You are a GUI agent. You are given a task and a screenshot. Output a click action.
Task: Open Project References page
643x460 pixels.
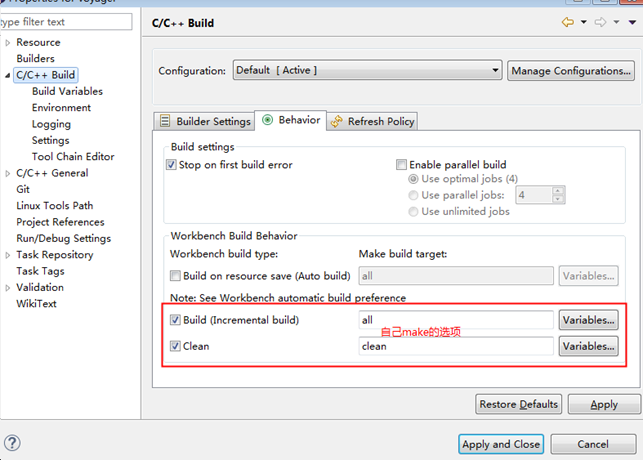coord(60,222)
